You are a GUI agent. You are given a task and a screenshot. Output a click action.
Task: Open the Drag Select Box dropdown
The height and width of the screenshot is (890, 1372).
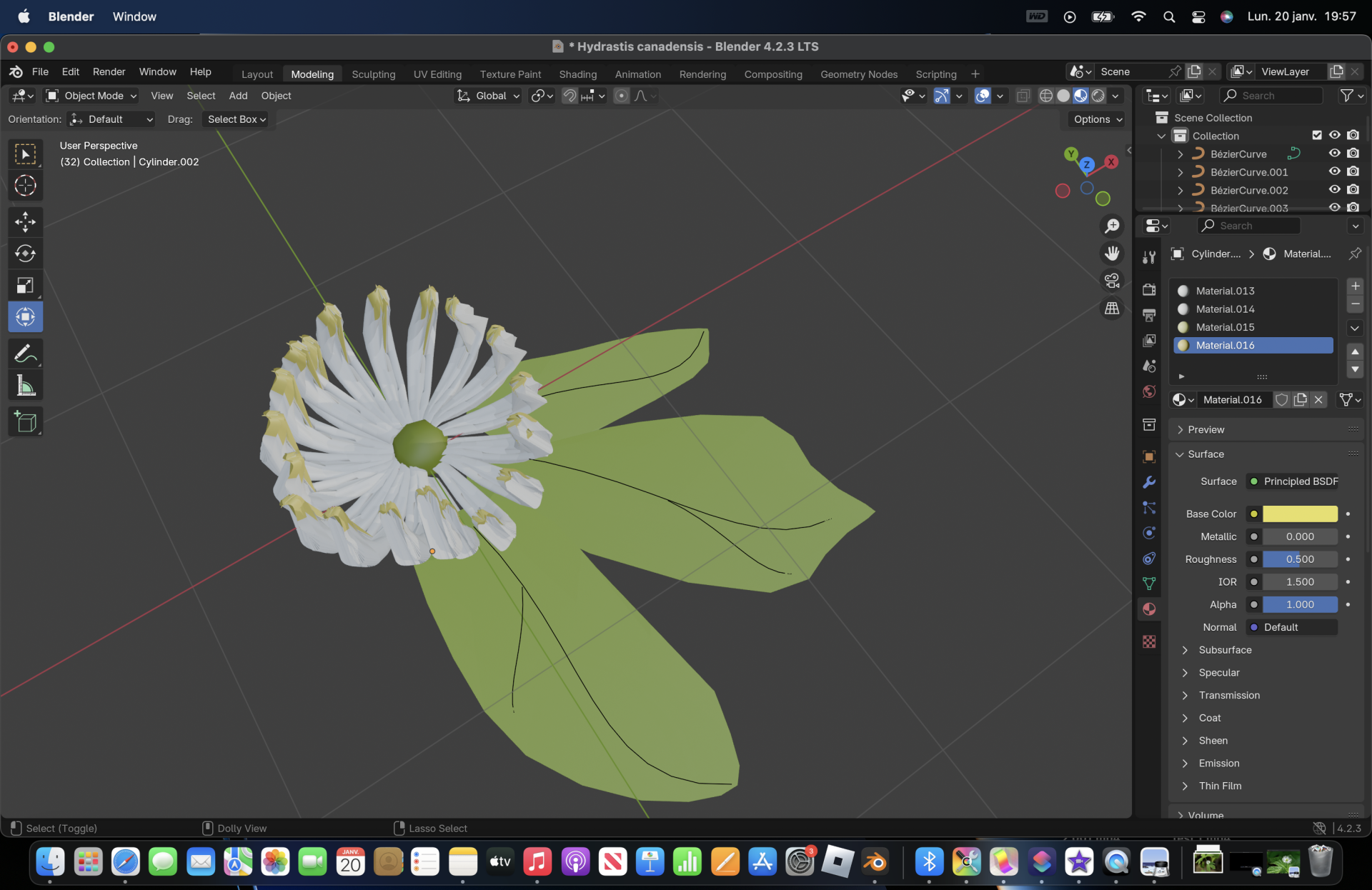[x=237, y=119]
